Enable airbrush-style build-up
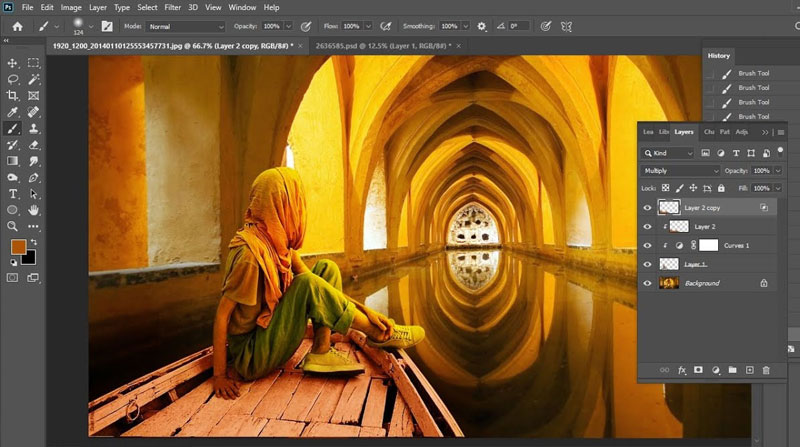The height and width of the screenshot is (447, 800). click(386, 26)
